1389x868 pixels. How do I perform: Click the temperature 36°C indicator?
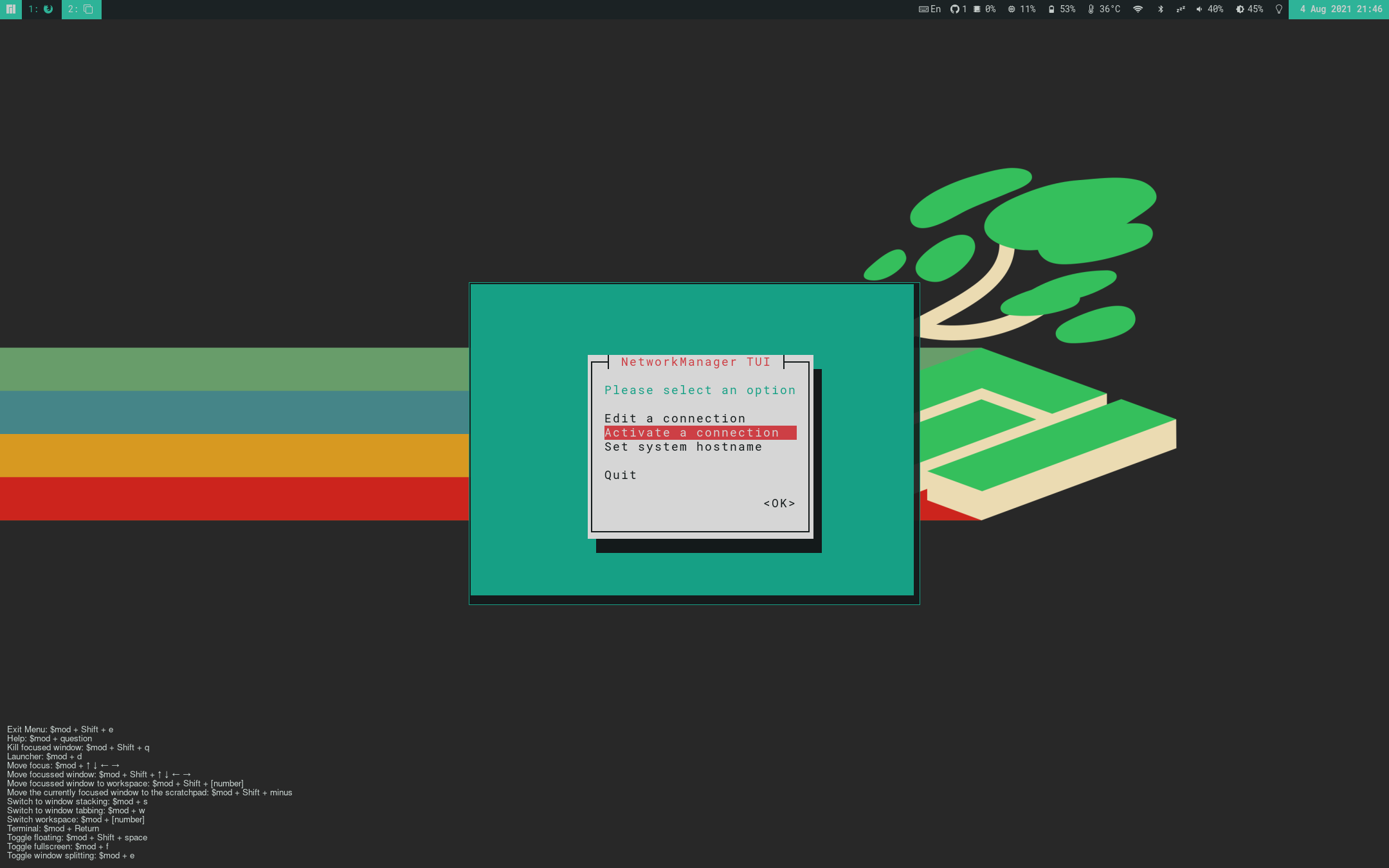(x=1104, y=9)
